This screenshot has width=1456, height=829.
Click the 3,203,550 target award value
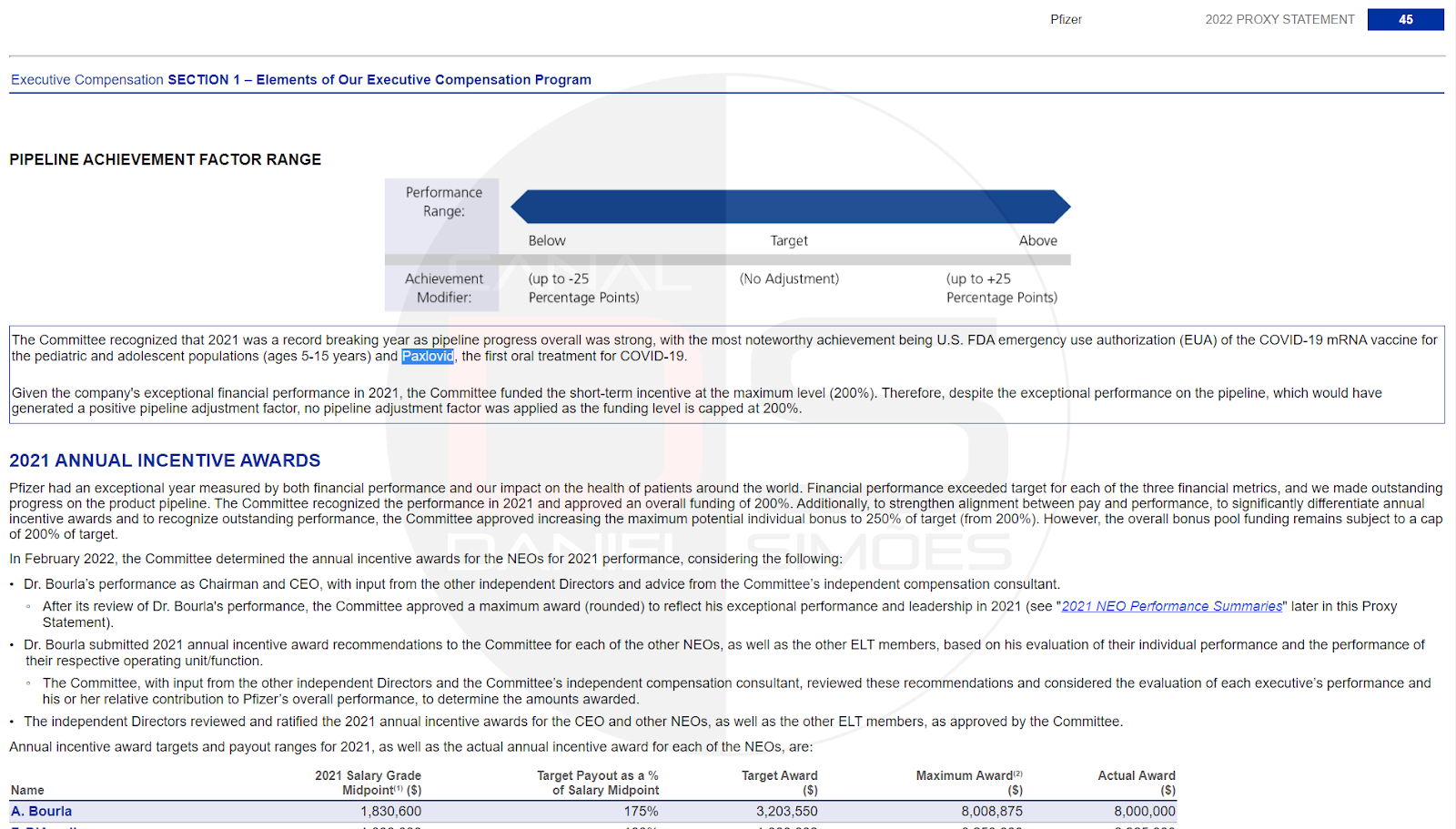pyautogui.click(x=787, y=811)
